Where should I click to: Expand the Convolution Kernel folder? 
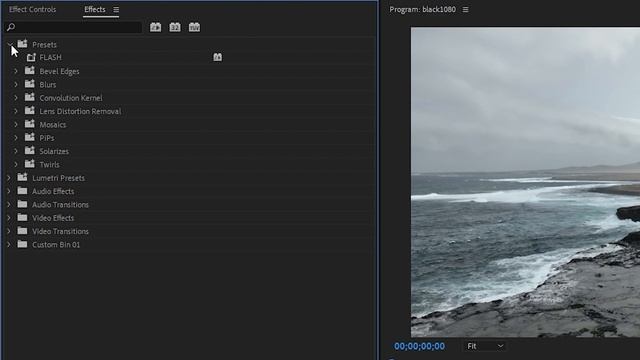point(16,98)
